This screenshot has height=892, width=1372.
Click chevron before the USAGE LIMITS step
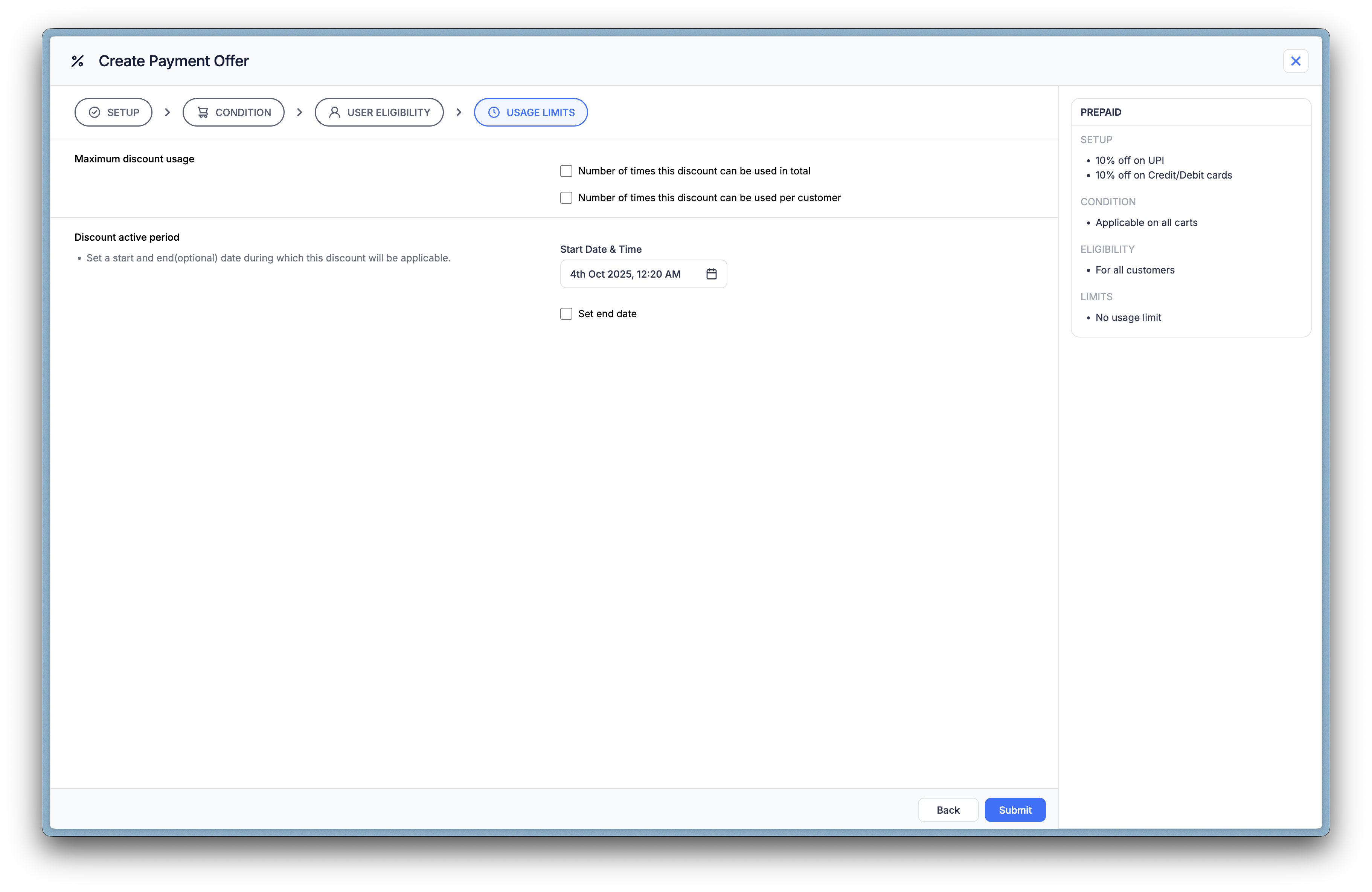(x=459, y=112)
